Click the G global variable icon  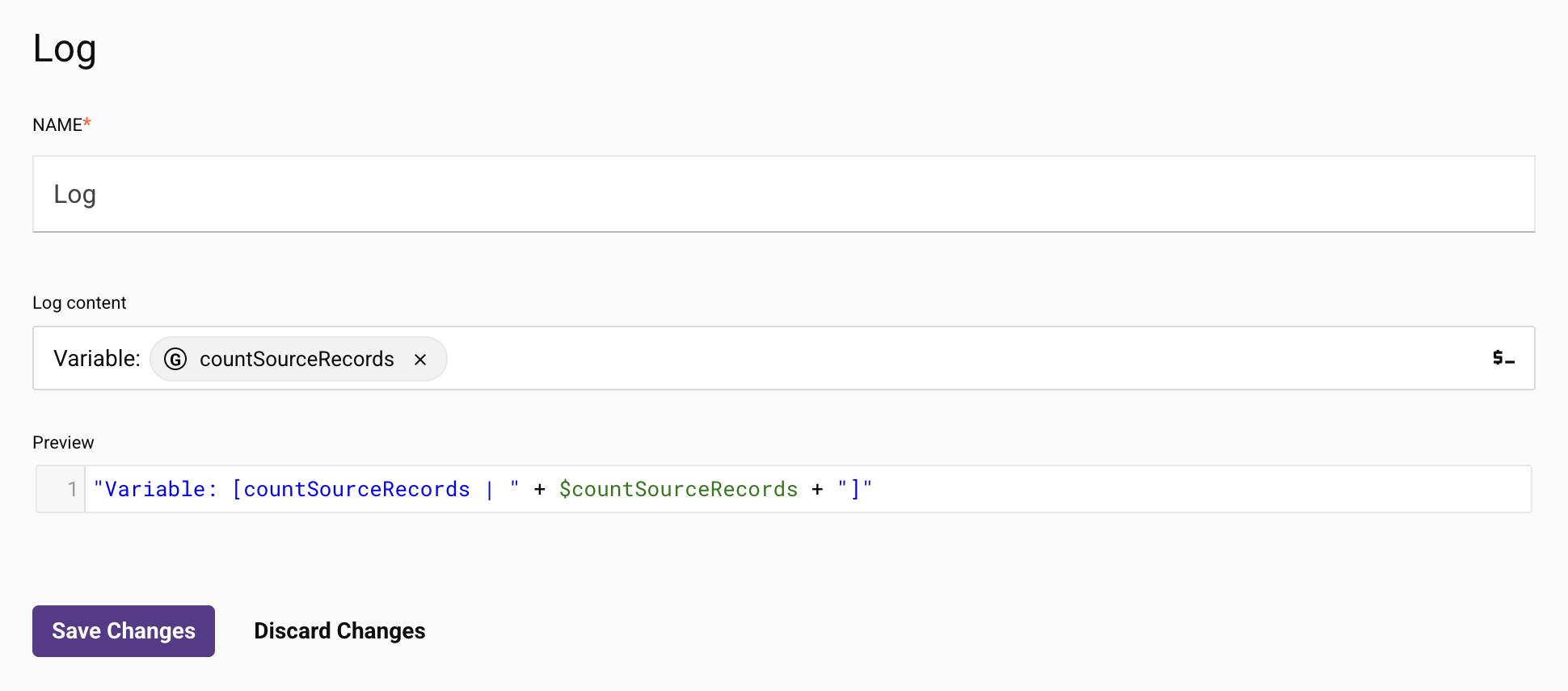(176, 360)
